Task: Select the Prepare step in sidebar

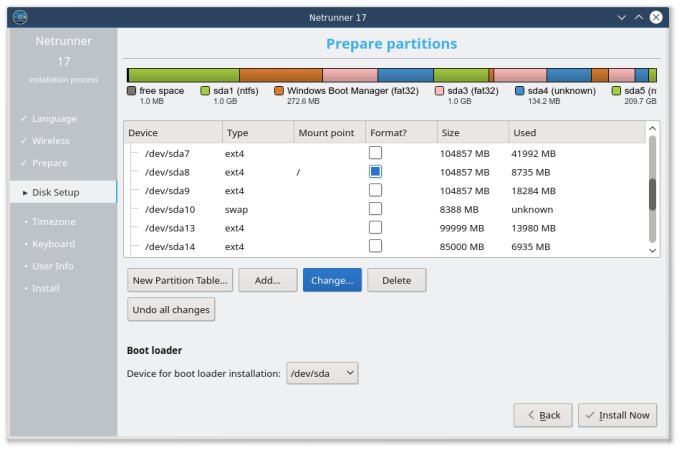Action: pyautogui.click(x=49, y=163)
